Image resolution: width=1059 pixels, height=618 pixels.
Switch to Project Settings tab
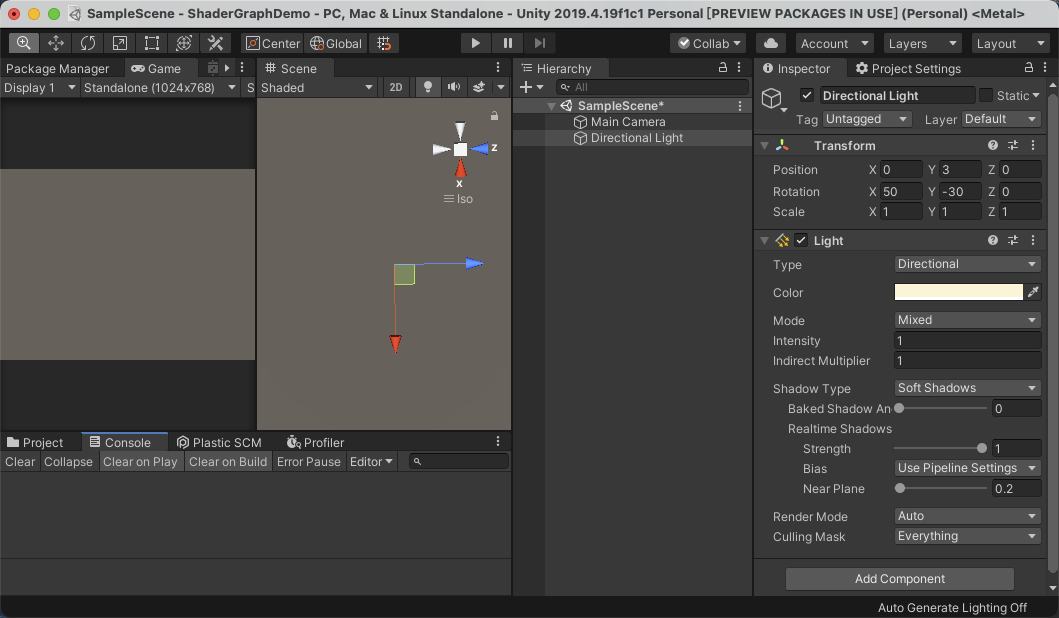(x=908, y=68)
